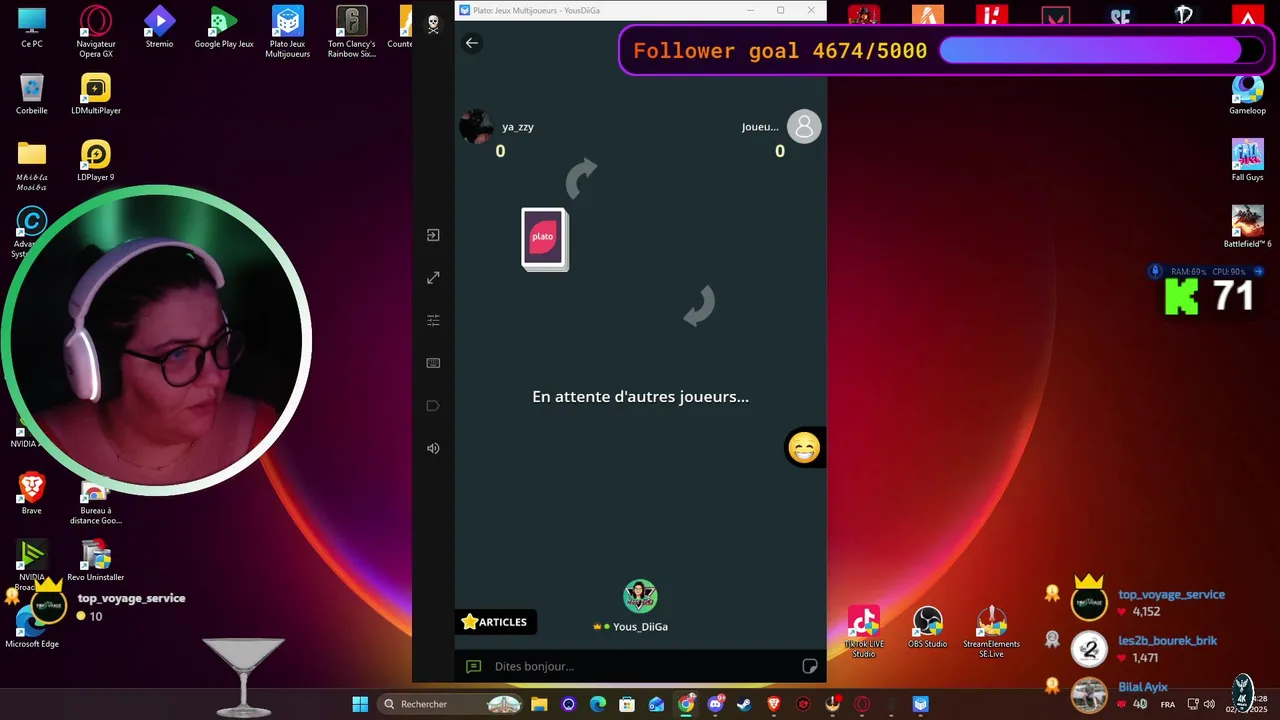Mute sound with the speaker sidebar icon

(x=433, y=448)
